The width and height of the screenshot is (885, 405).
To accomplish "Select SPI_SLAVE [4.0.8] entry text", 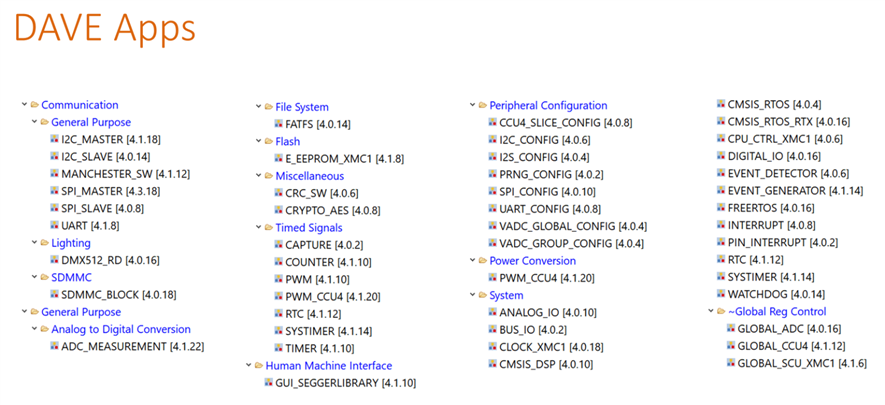I will tap(103, 208).
